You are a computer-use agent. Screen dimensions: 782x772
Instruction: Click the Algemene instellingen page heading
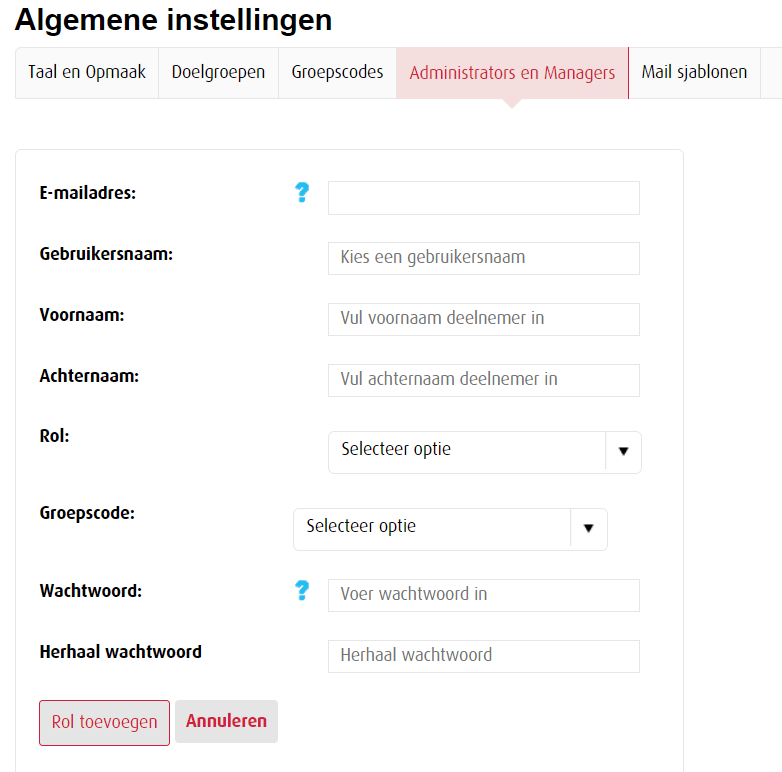(x=173, y=20)
